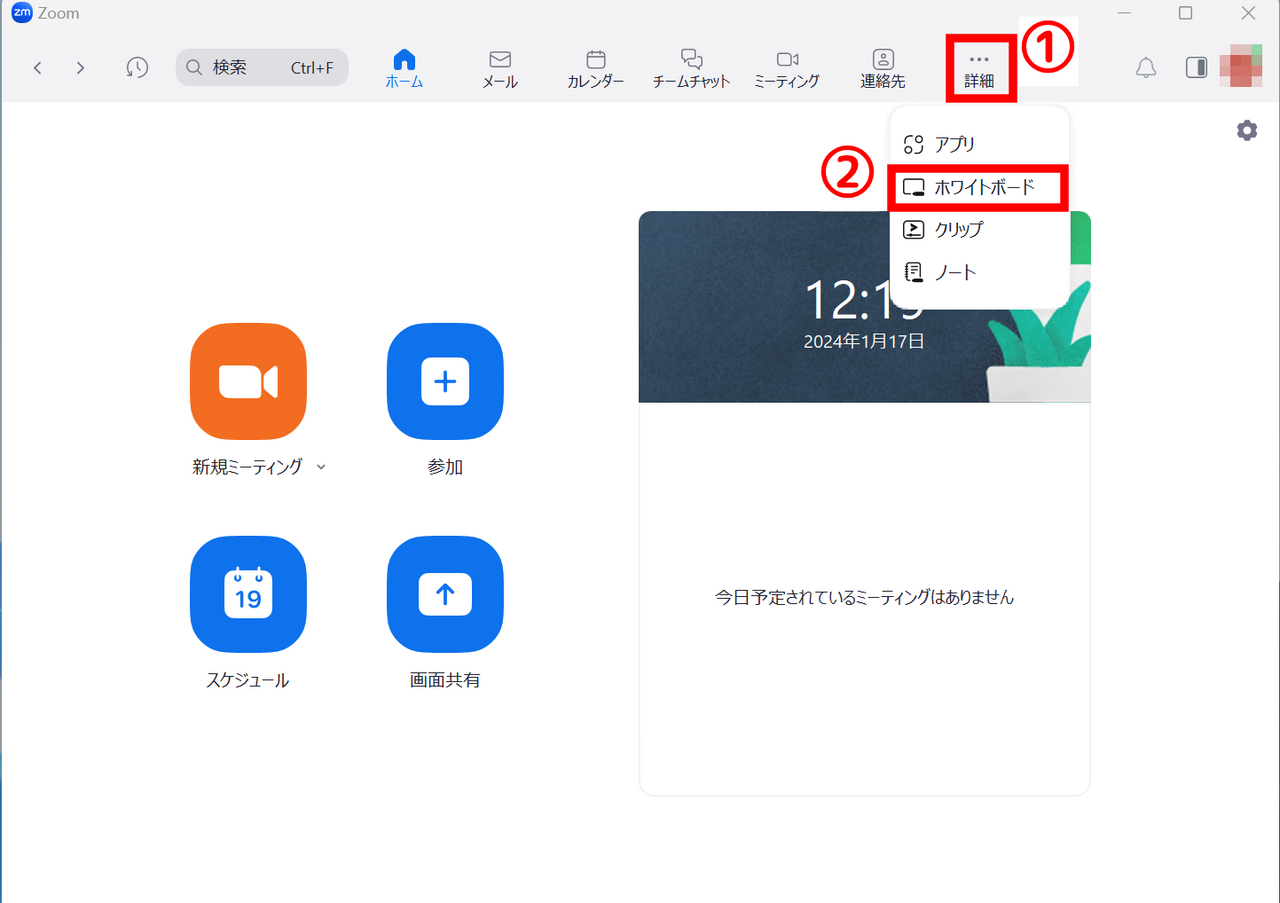Maximize the Zoom window
Image resolution: width=1280 pixels, height=903 pixels.
pyautogui.click(x=1185, y=13)
